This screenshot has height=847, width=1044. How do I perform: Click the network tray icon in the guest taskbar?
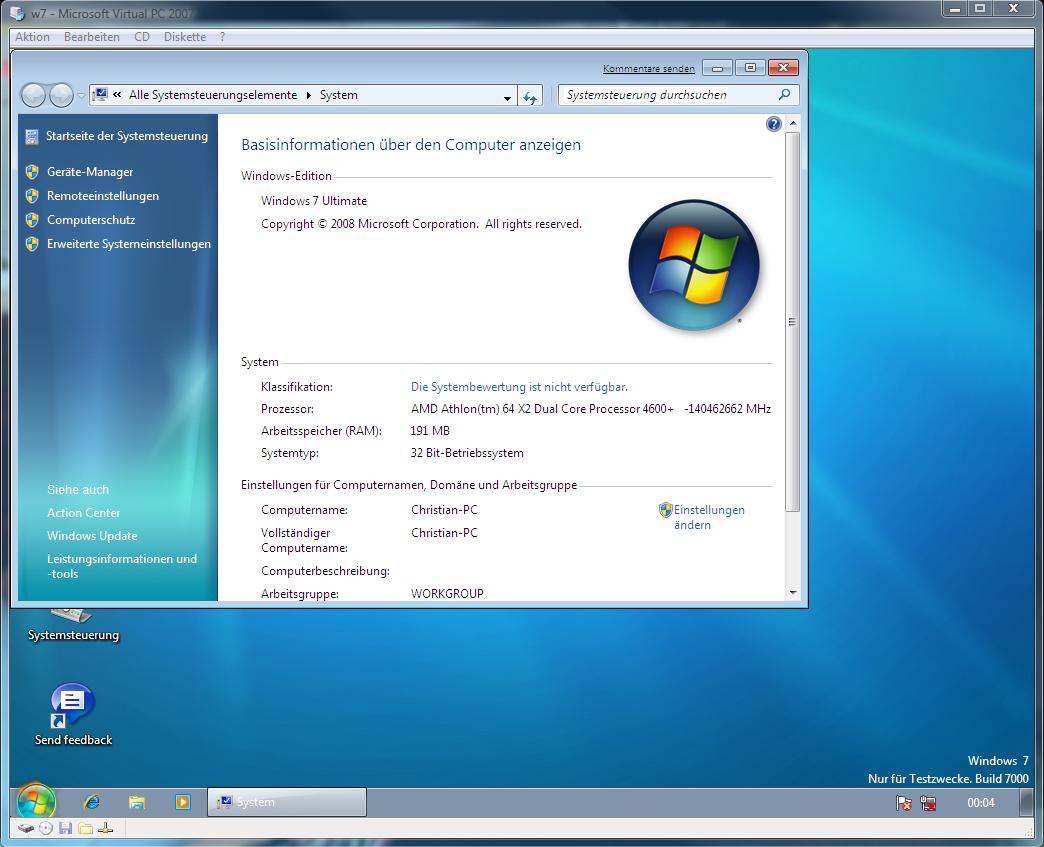(928, 803)
